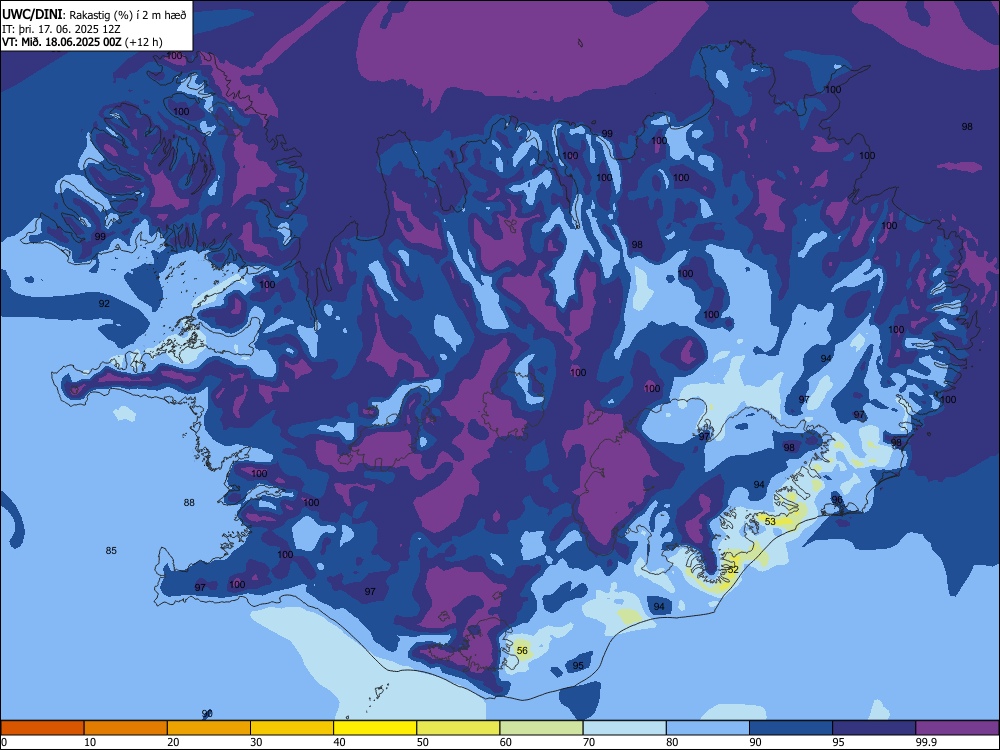Click the '(+12 h)' forecast offset text
Viewport: 1000px width, 750px height.
(143, 42)
